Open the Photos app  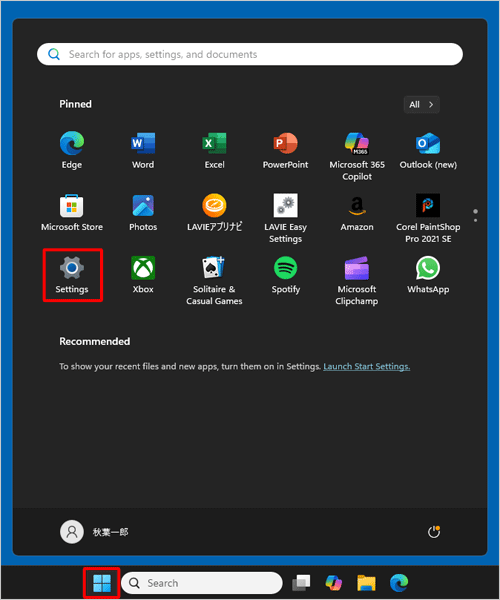tap(143, 213)
